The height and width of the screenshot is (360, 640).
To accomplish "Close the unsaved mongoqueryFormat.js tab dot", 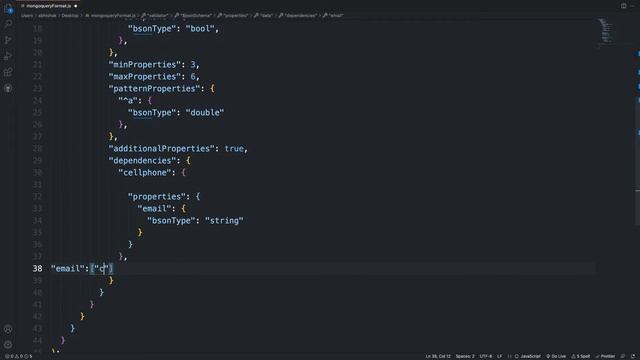I will [76, 6].
